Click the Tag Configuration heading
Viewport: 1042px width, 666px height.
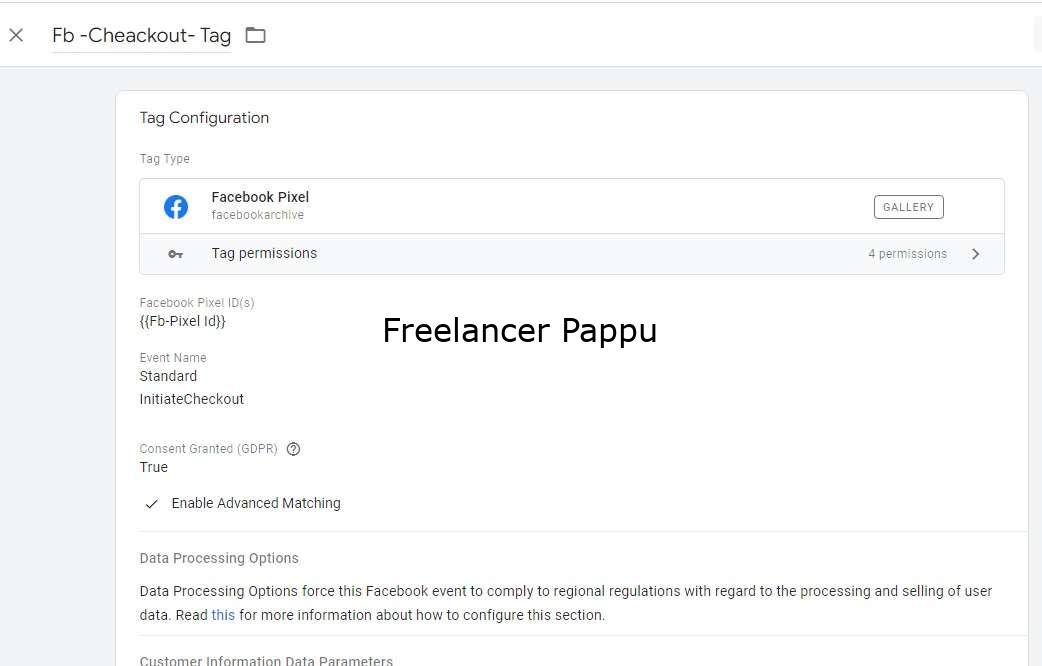[x=204, y=118]
